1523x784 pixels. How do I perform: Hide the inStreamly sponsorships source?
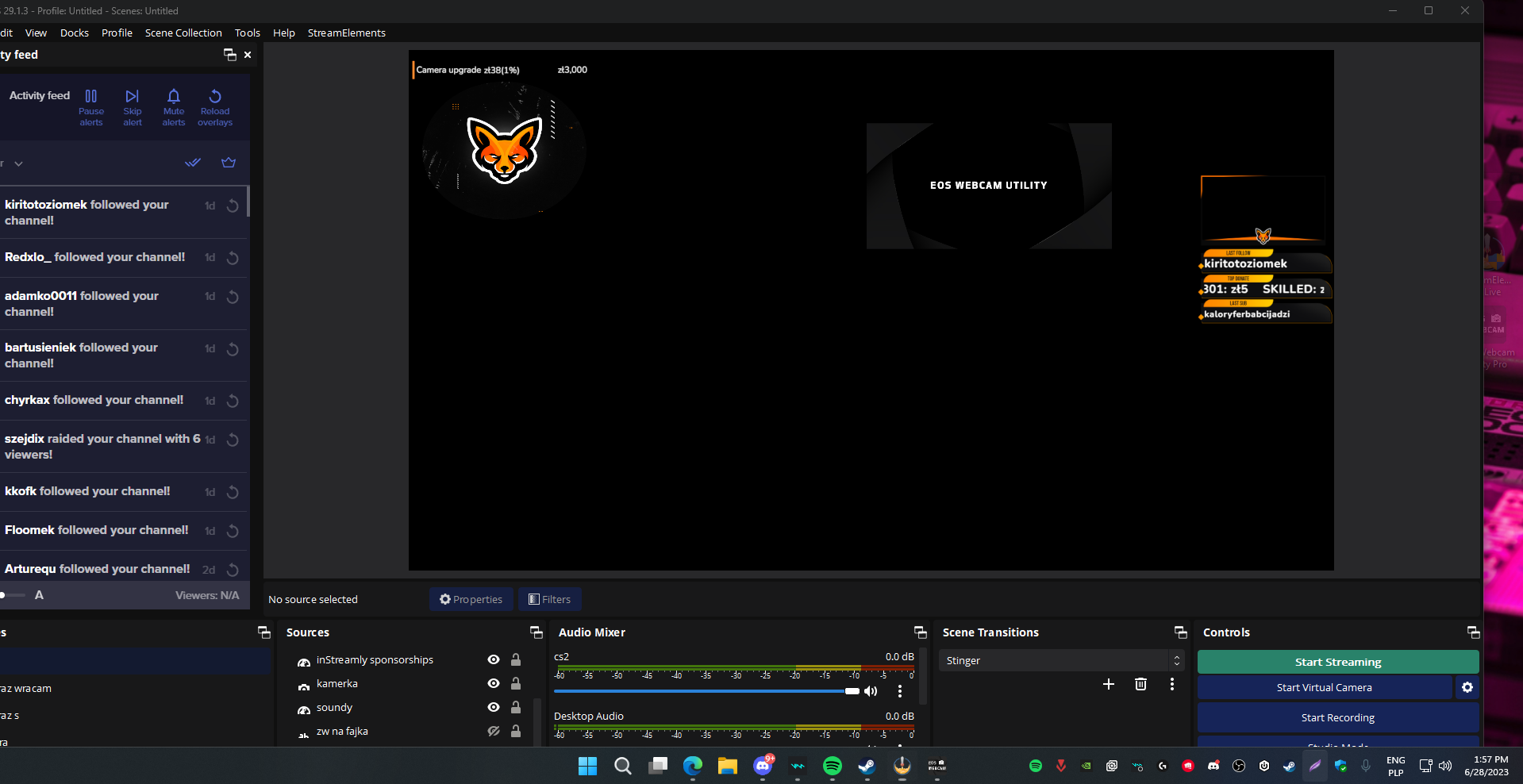tap(494, 660)
